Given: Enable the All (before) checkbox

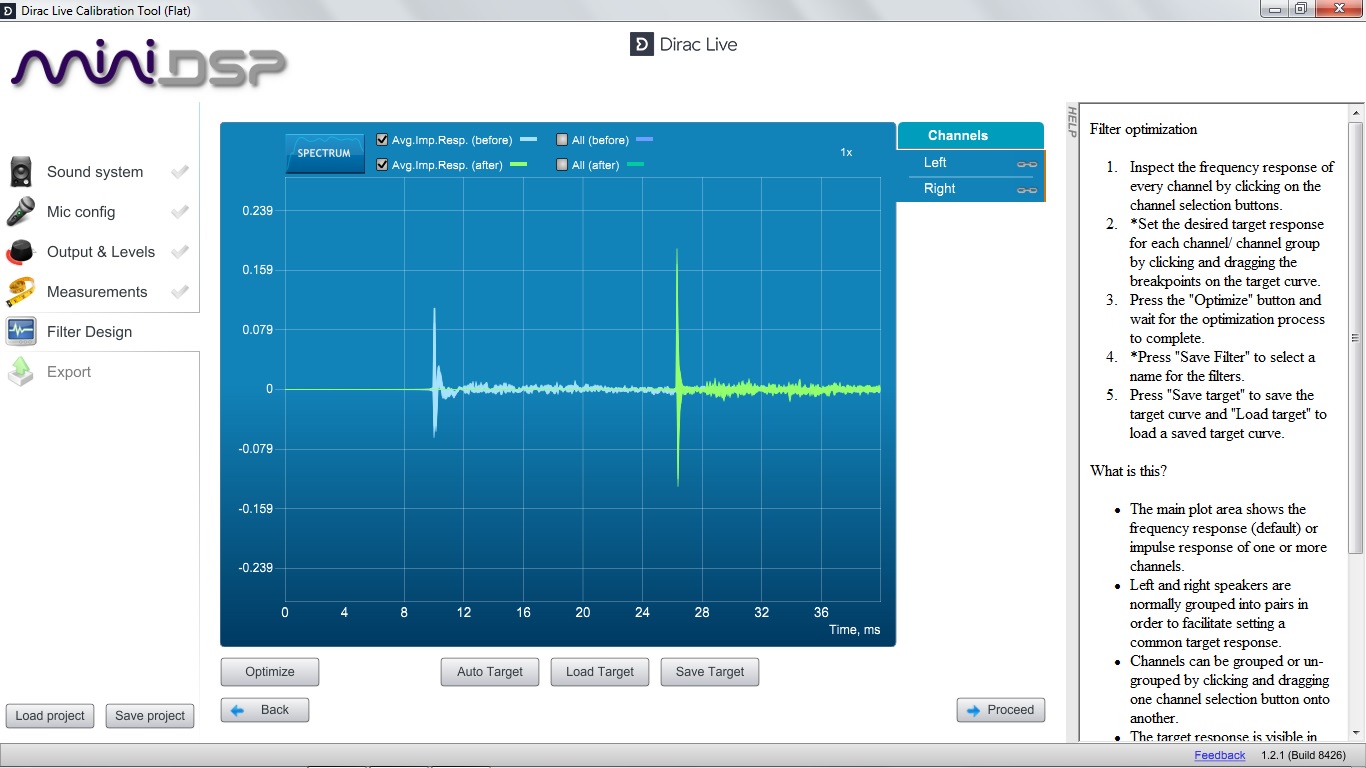Looking at the screenshot, I should (x=562, y=140).
